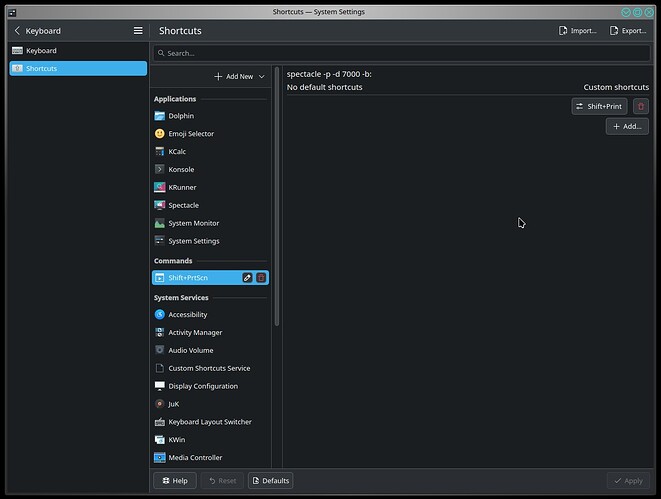This screenshot has width=661, height=499.
Task: Select the text "Audio Volume"
Action: [x=191, y=350]
